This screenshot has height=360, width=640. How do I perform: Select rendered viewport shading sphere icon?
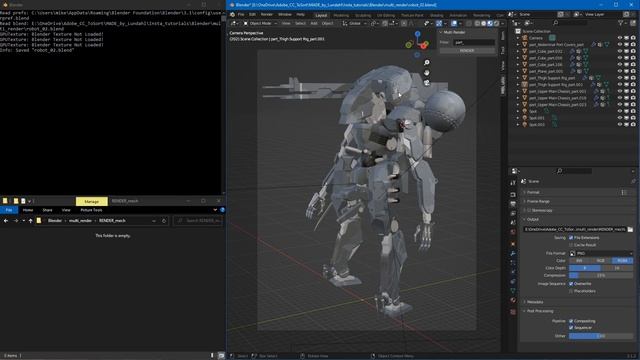[496, 24]
